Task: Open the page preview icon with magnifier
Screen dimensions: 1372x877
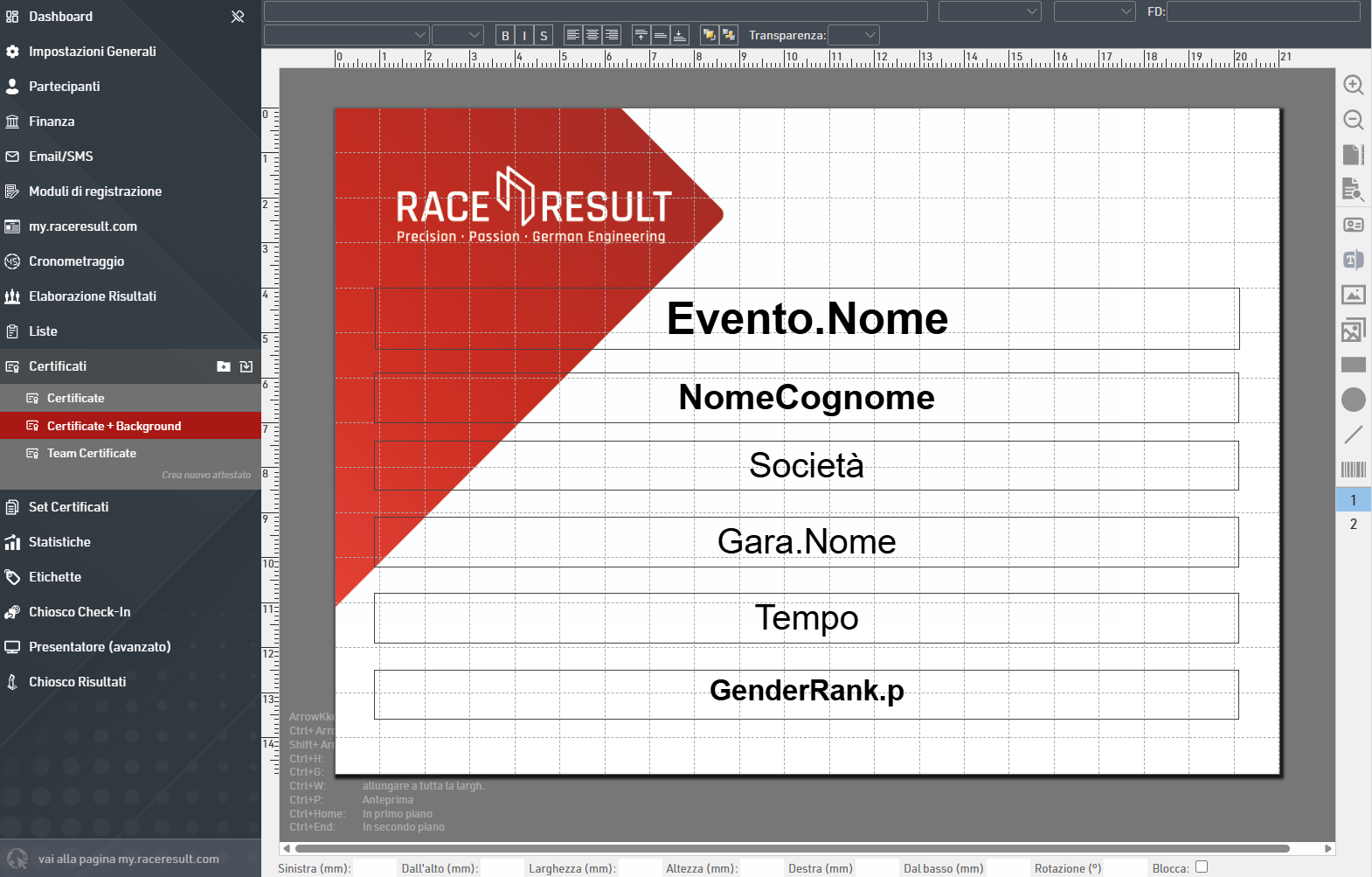Action: point(1353,190)
